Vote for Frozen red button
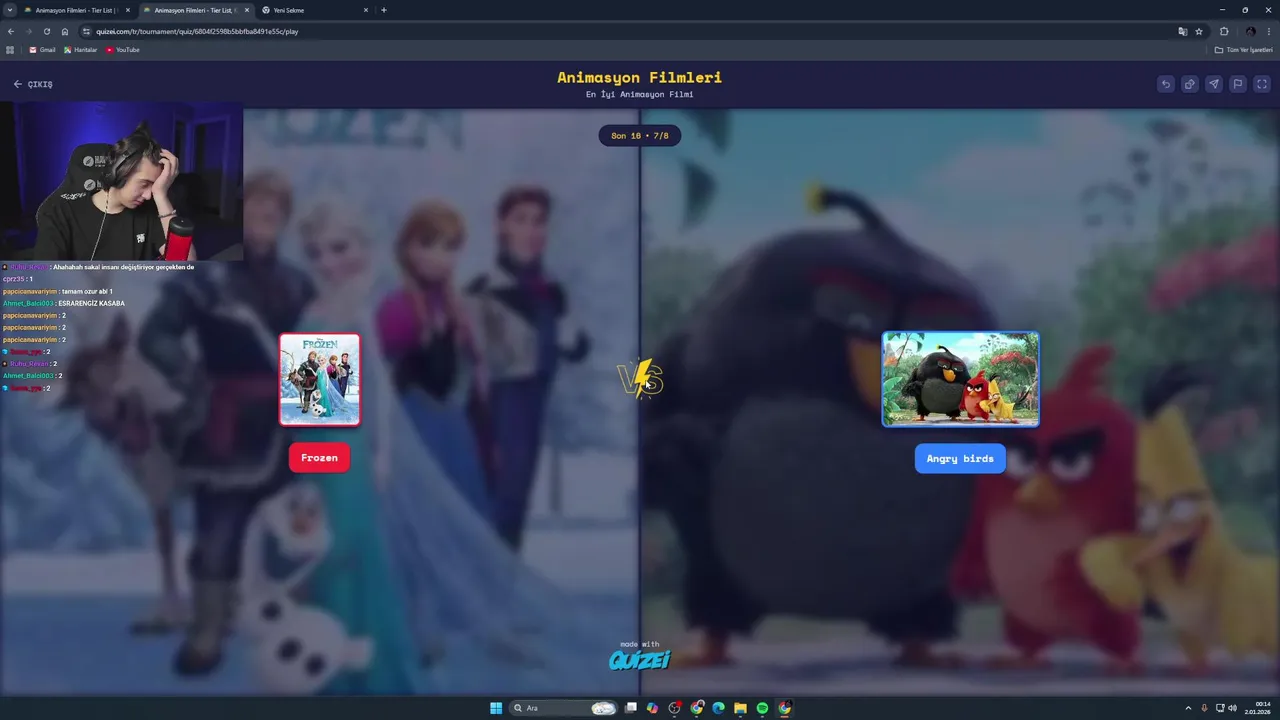 pyautogui.click(x=319, y=458)
